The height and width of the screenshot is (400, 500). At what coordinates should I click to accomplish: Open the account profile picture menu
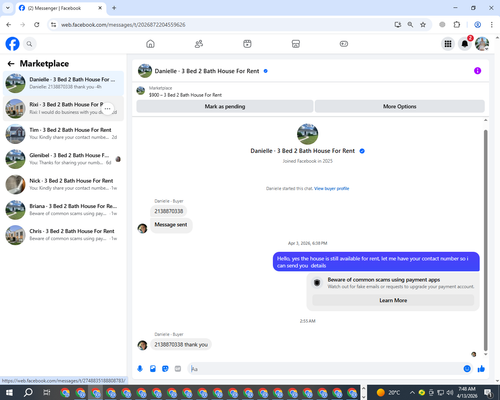(x=482, y=44)
